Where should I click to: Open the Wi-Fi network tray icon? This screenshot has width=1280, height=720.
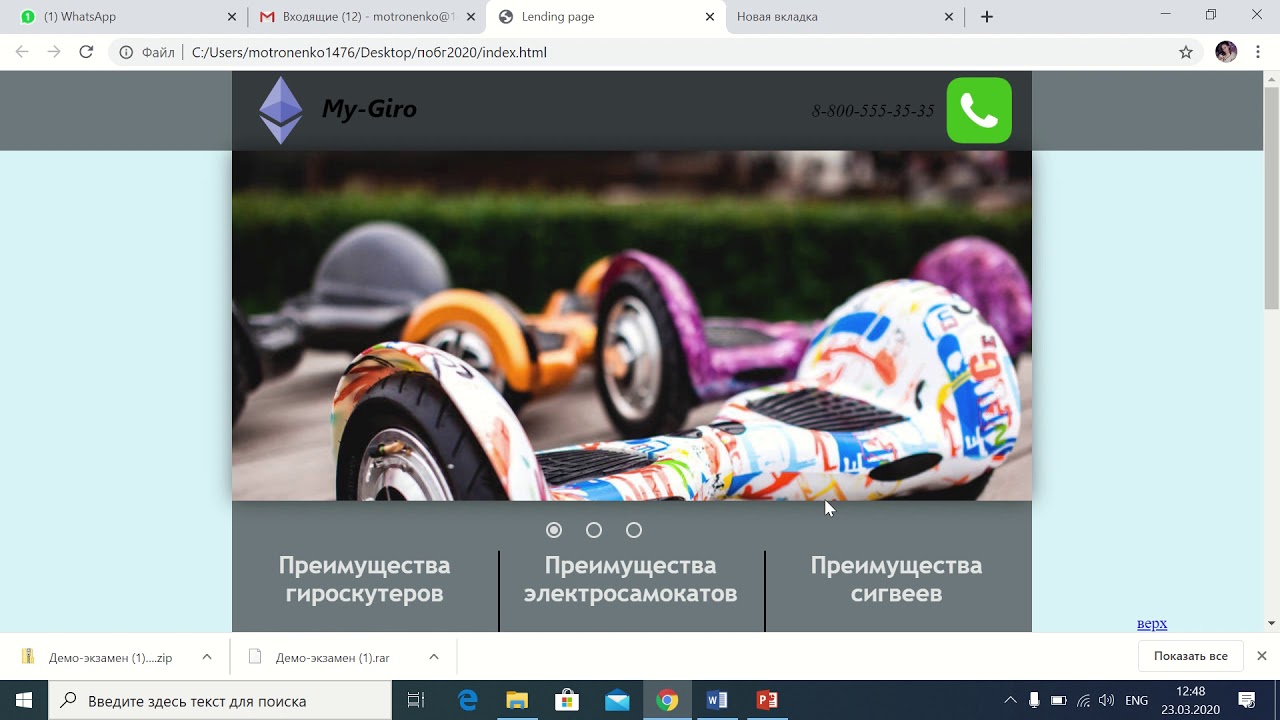click(1083, 700)
